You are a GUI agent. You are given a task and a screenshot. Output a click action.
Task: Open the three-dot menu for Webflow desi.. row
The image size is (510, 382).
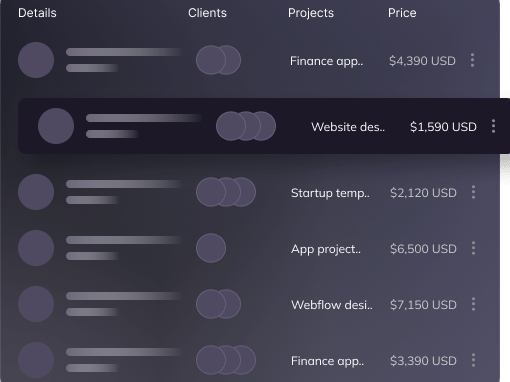(473, 304)
